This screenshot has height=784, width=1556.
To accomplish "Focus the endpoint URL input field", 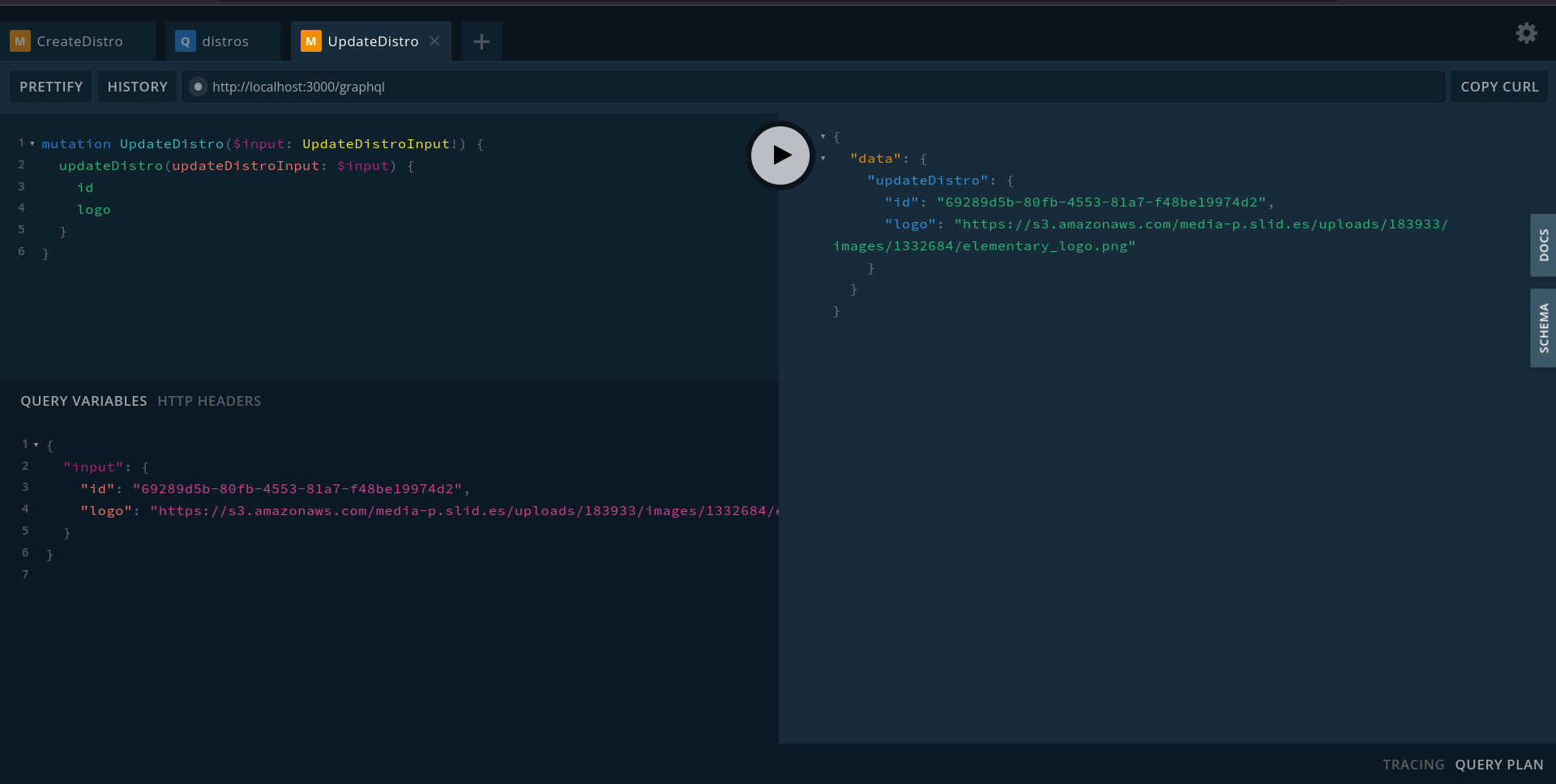I will click(x=814, y=87).
